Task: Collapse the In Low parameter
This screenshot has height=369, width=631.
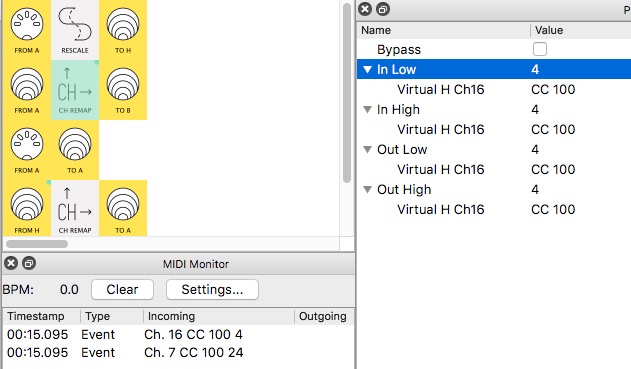Action: (367, 69)
